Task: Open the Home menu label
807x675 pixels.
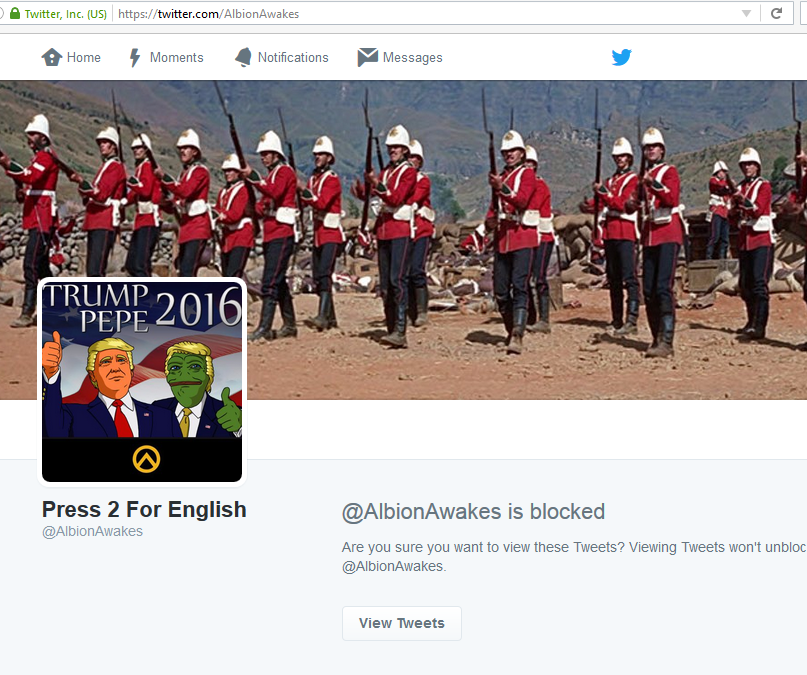Action: point(83,58)
